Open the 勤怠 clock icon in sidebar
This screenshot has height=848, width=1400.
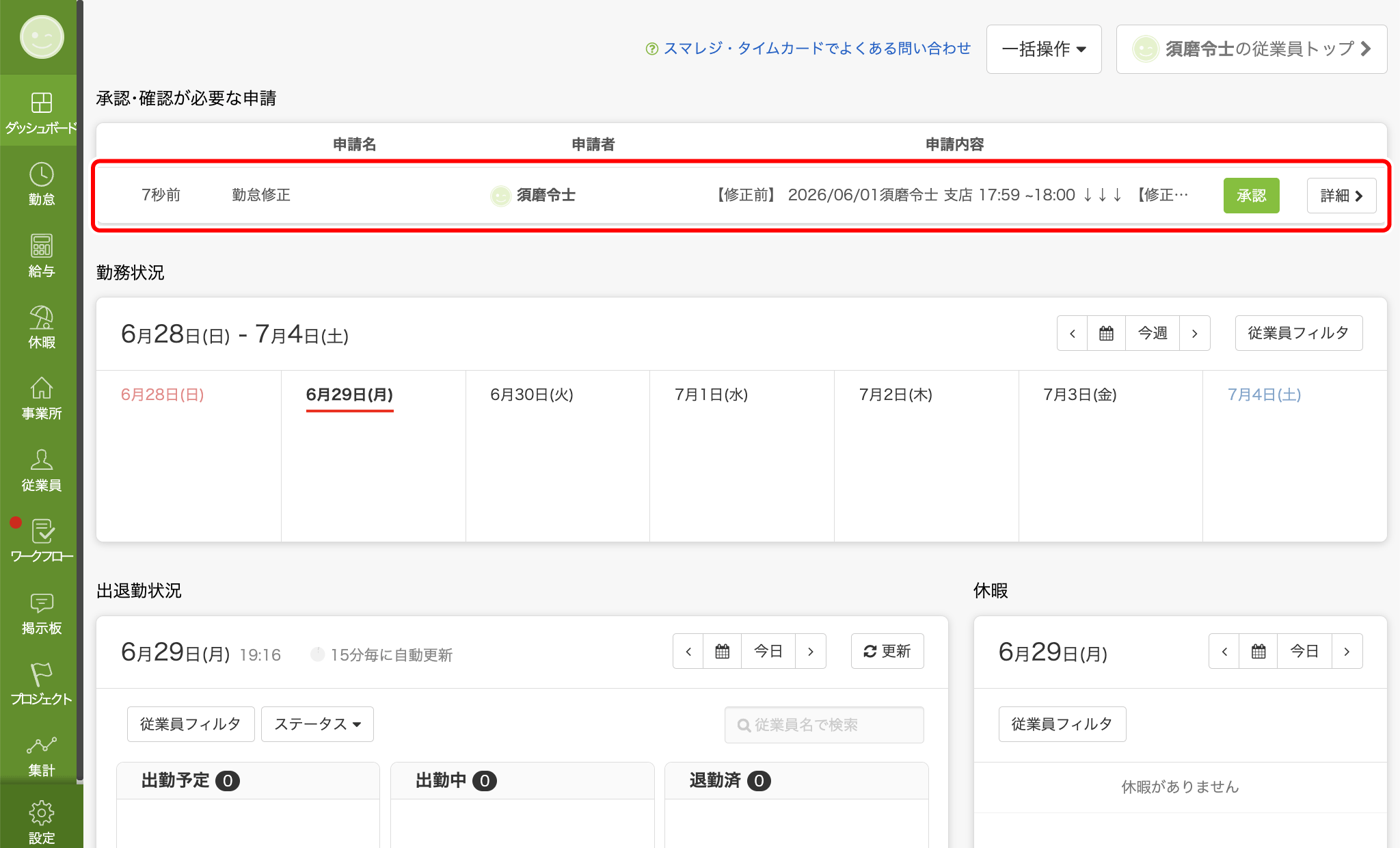click(41, 183)
